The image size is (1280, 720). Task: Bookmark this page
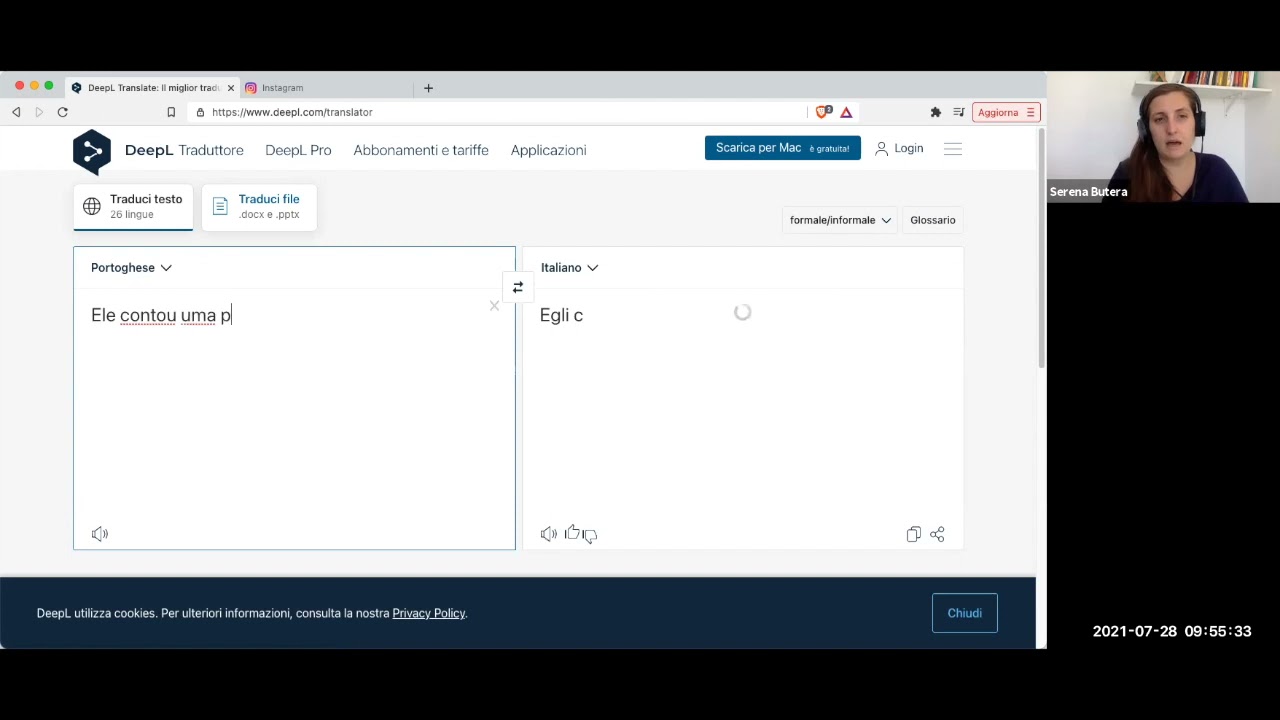171,112
